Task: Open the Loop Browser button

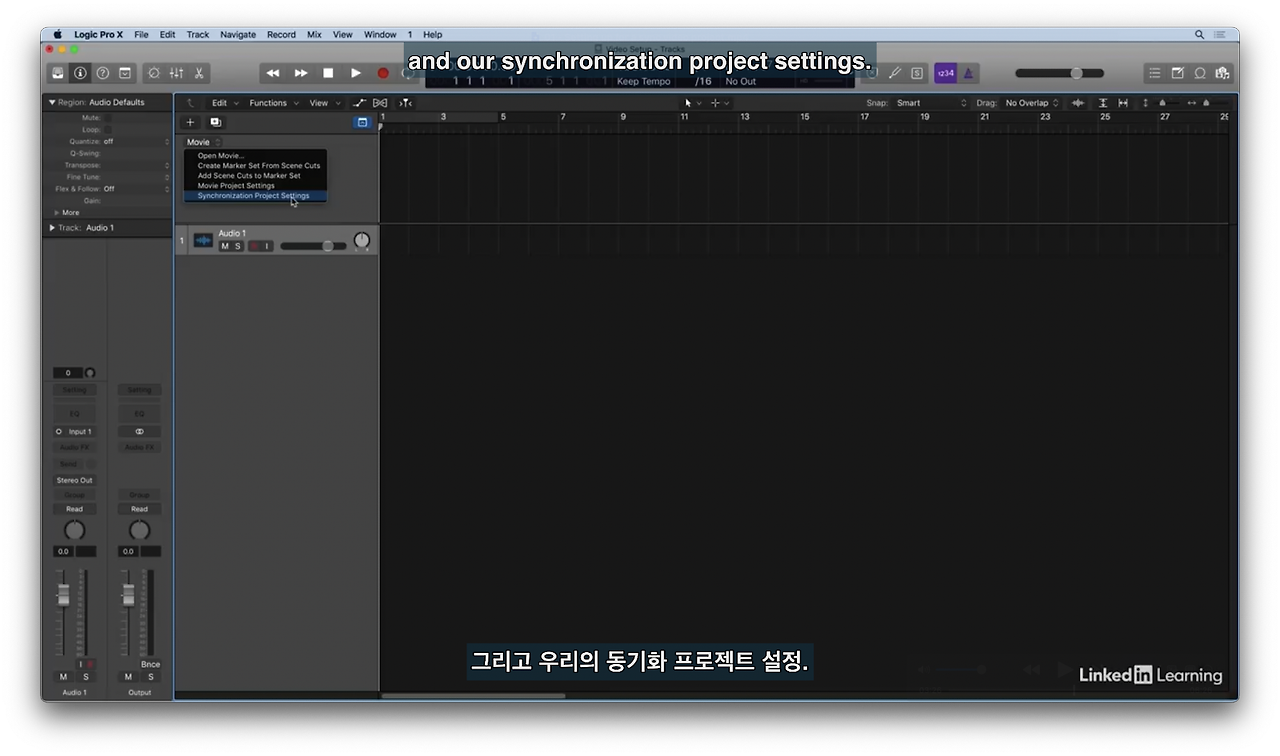Action: pos(1200,73)
